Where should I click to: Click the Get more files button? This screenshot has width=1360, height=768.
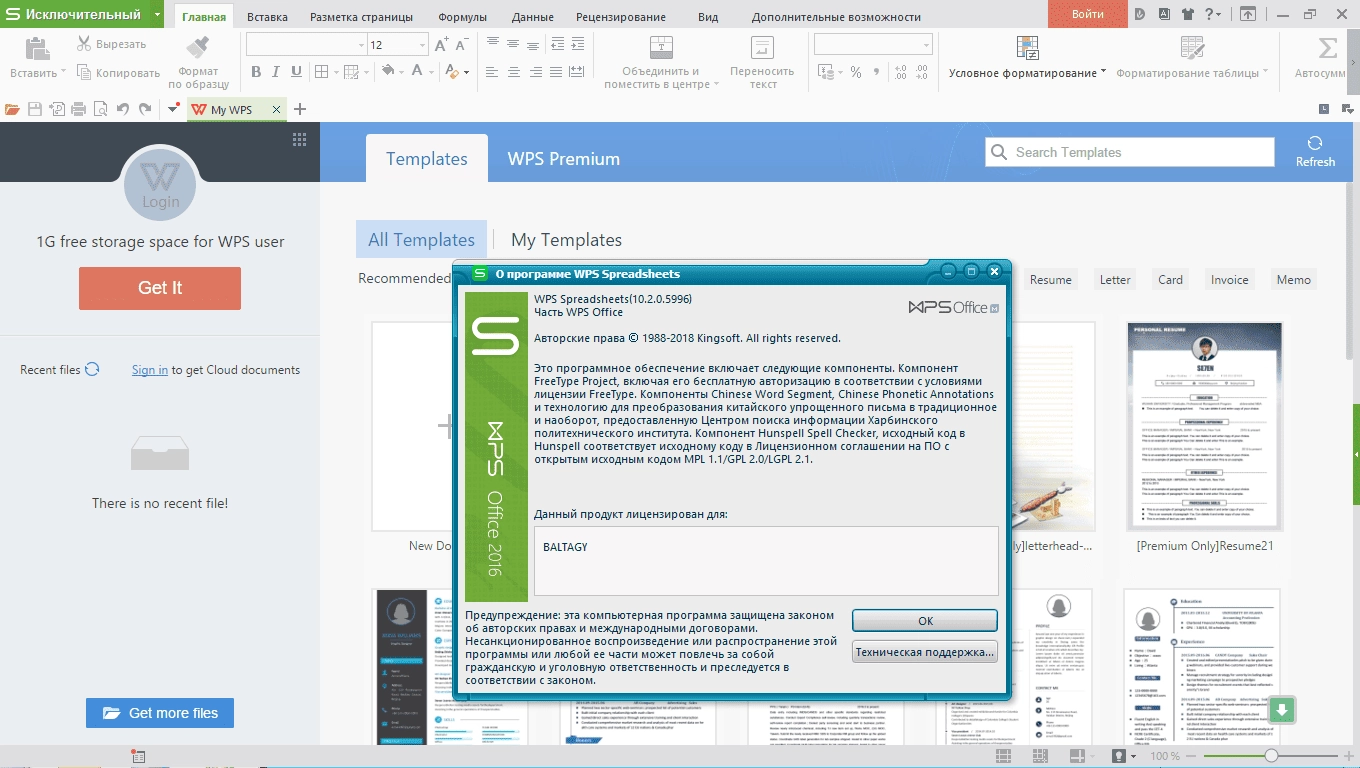click(x=160, y=713)
